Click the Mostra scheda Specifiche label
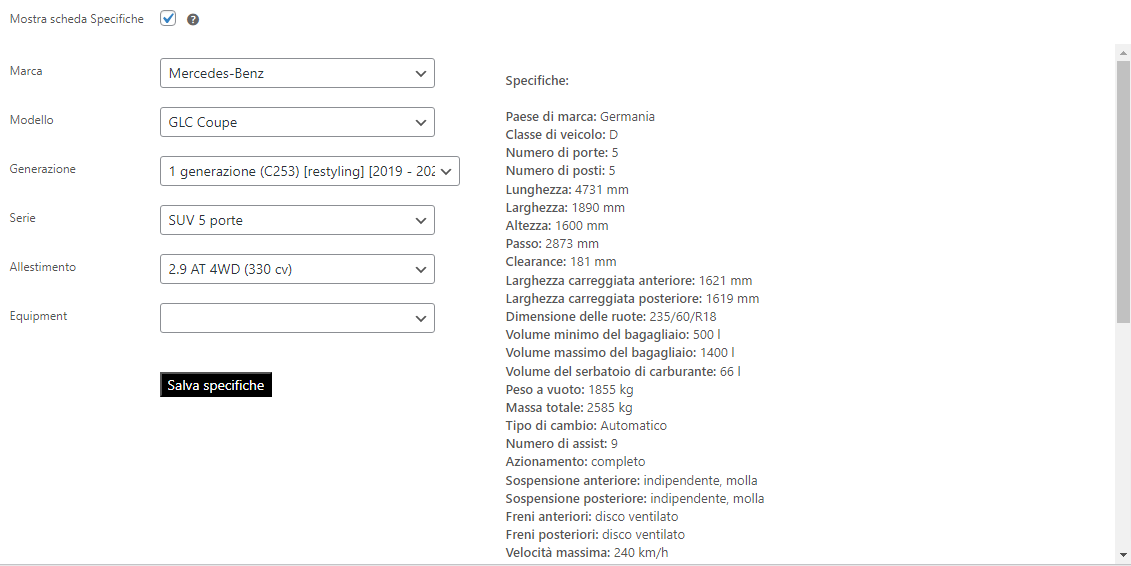The height and width of the screenshot is (566, 1131). pos(76,19)
